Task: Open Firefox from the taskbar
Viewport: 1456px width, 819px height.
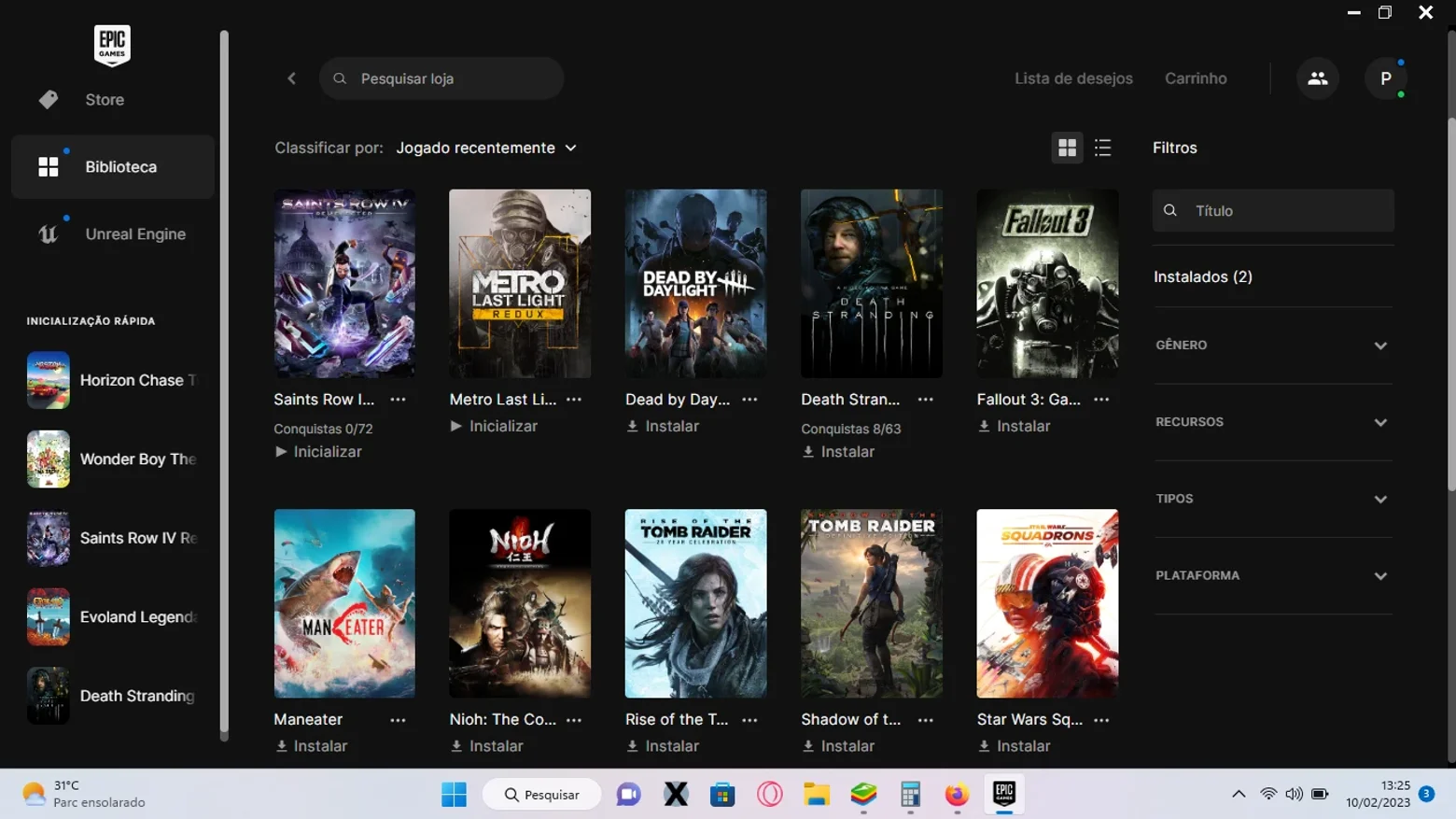Action: (x=957, y=795)
